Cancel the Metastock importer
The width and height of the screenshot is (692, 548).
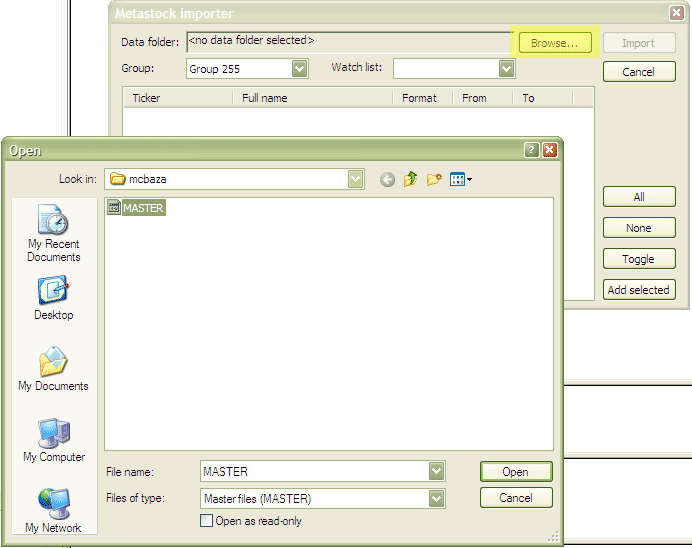click(639, 71)
